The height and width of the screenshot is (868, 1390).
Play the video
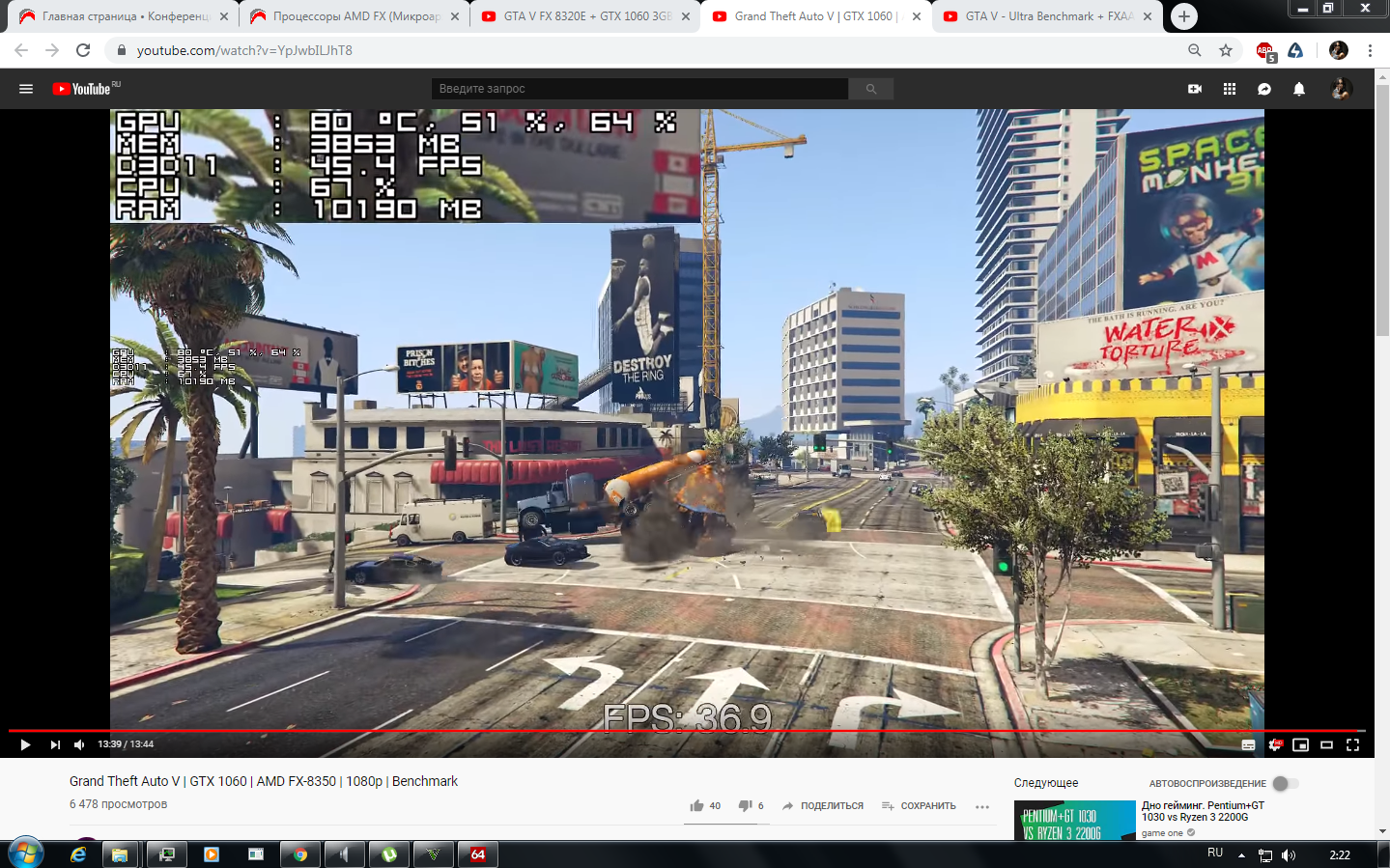[25, 744]
